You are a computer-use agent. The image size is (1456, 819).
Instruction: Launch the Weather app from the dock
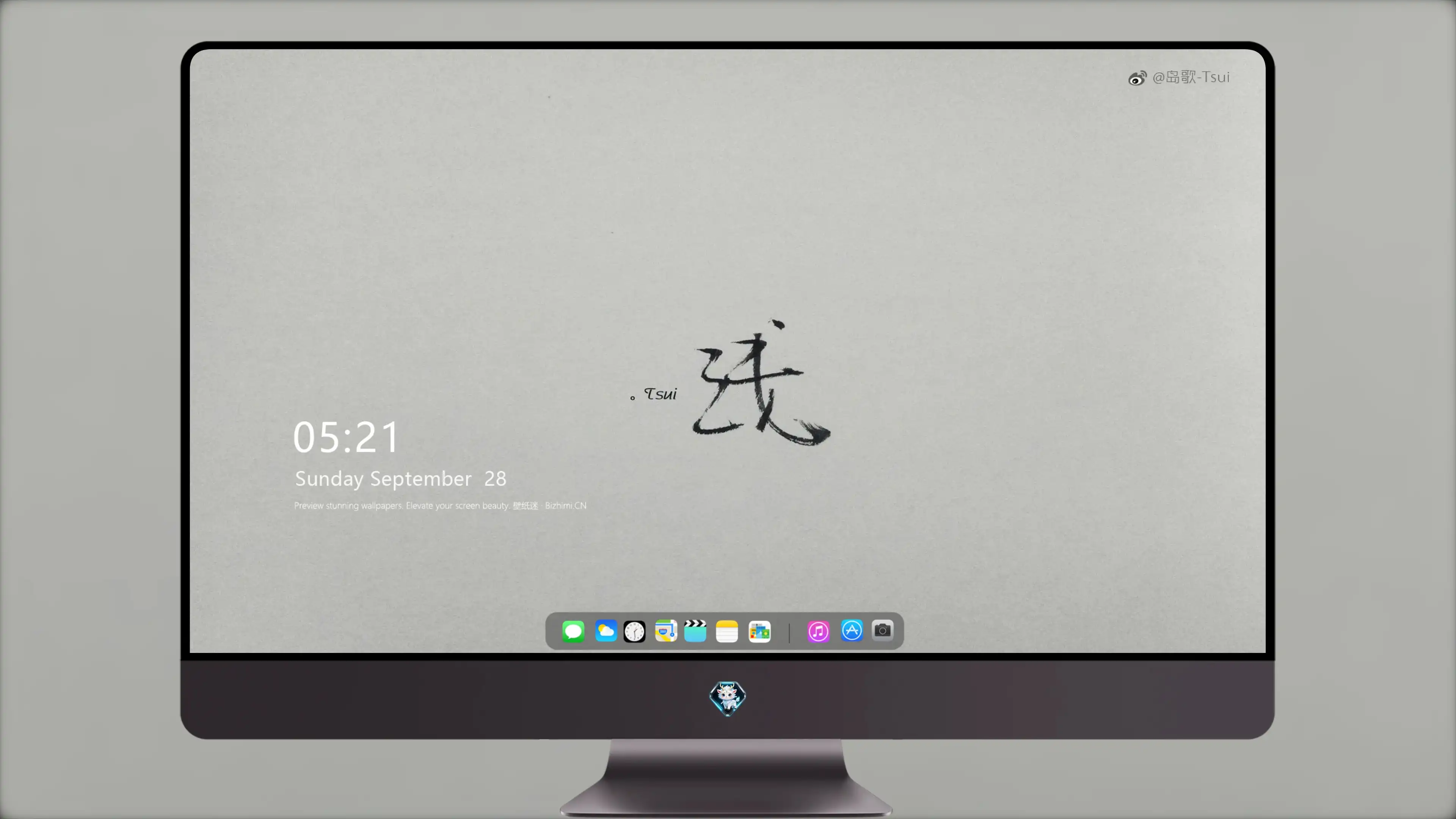[x=606, y=631]
